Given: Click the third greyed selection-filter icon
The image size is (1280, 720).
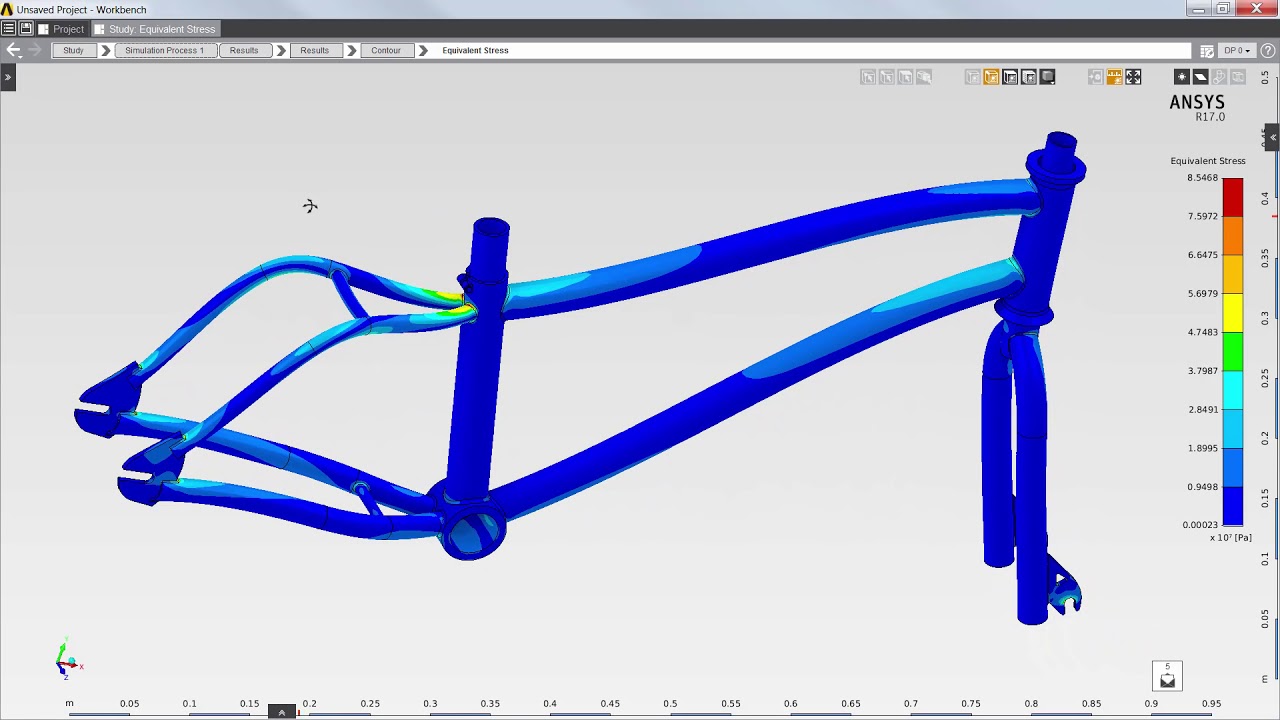Looking at the screenshot, I should click(906, 77).
